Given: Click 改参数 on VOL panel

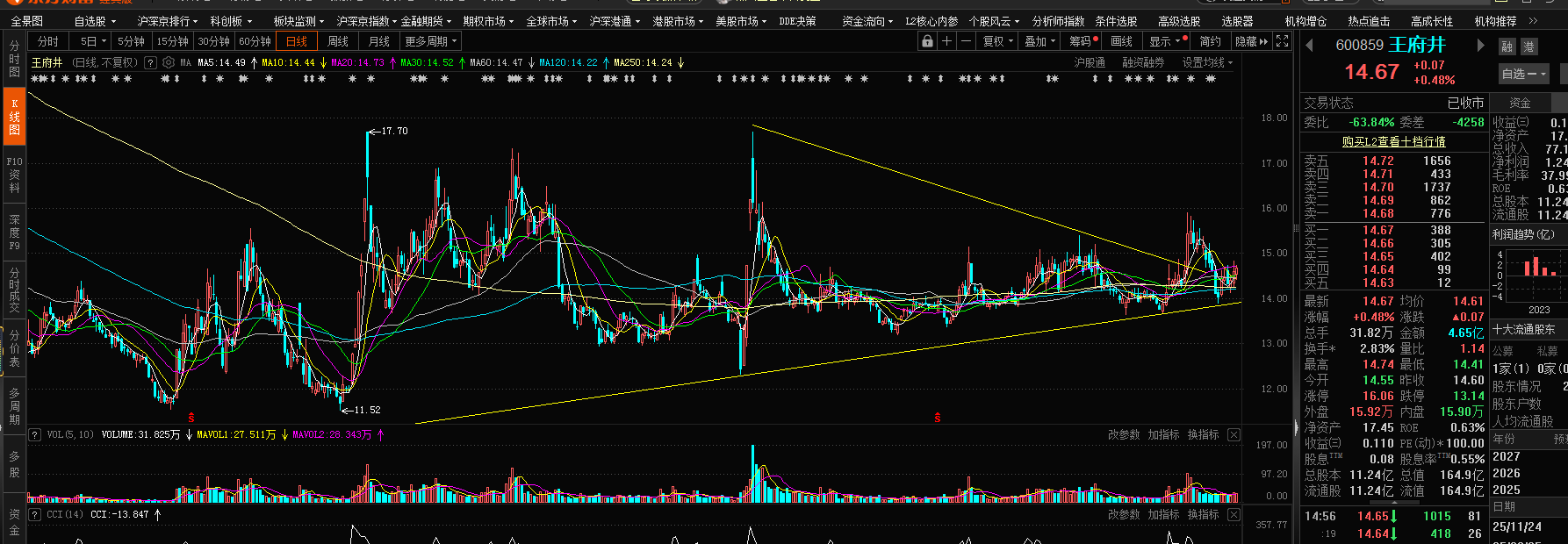Looking at the screenshot, I should click(1123, 434).
